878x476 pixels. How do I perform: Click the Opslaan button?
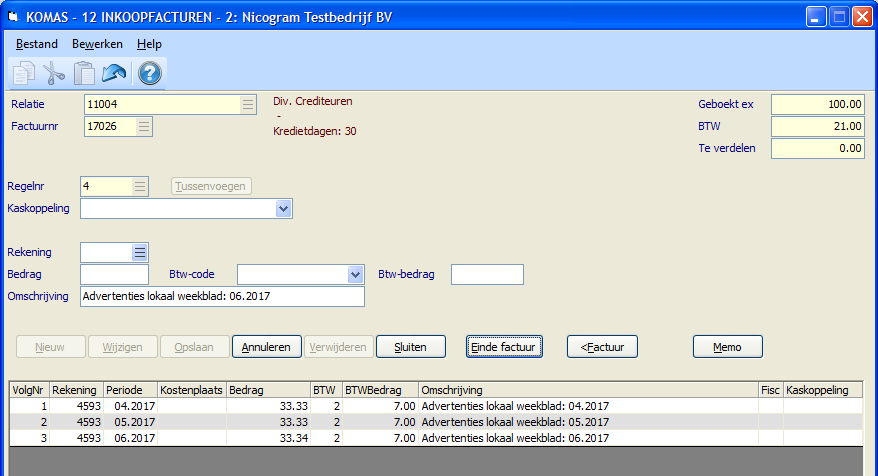194,347
